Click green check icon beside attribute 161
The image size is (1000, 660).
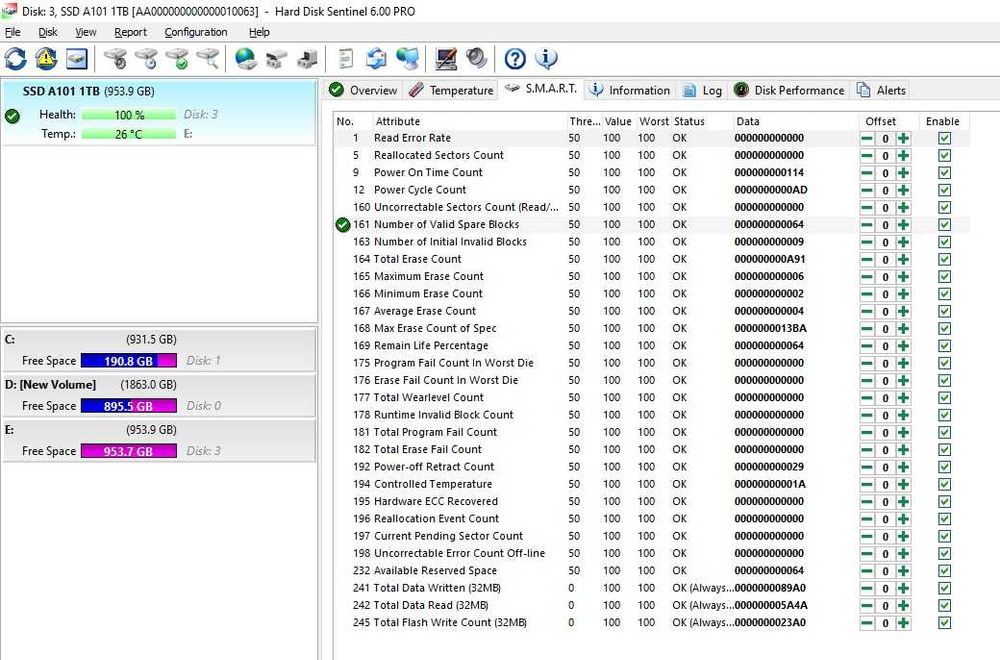click(x=343, y=224)
